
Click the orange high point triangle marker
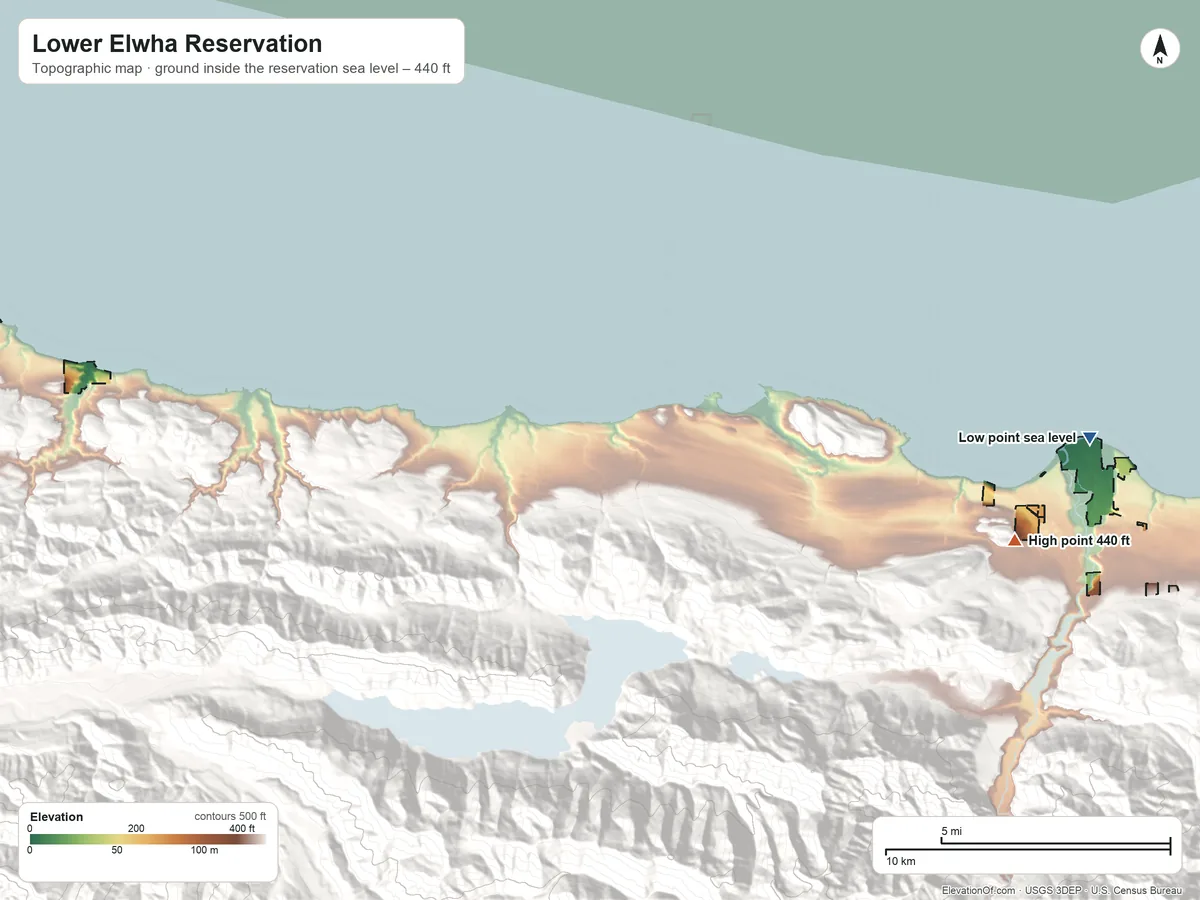pyautogui.click(x=1015, y=540)
